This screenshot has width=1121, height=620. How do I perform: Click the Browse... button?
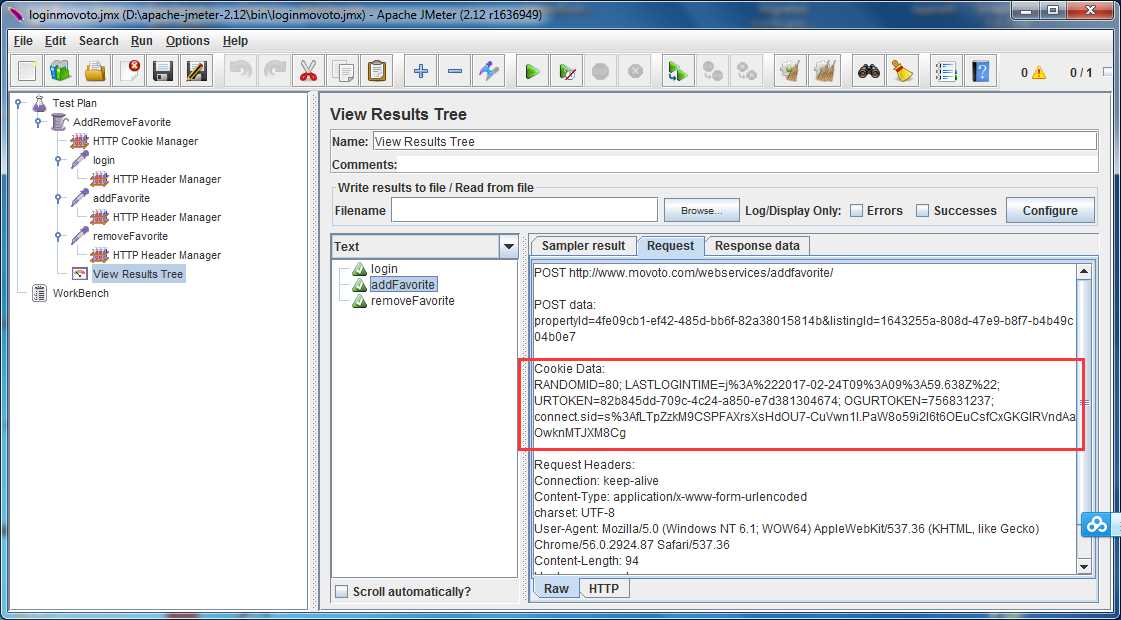701,211
